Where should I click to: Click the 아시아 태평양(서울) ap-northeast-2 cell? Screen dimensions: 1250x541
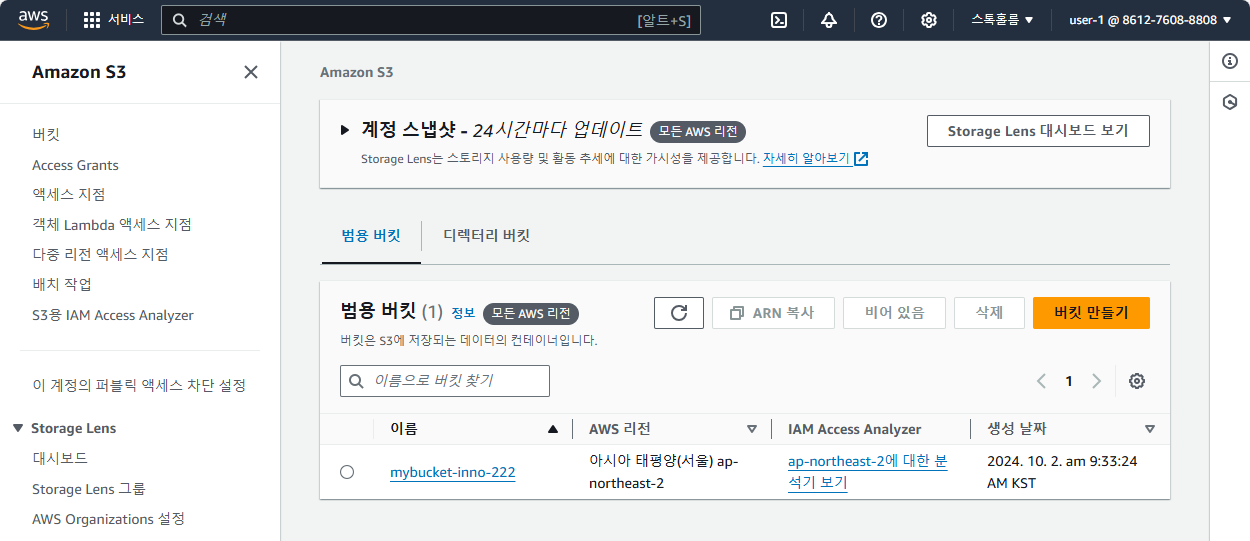(x=664, y=472)
